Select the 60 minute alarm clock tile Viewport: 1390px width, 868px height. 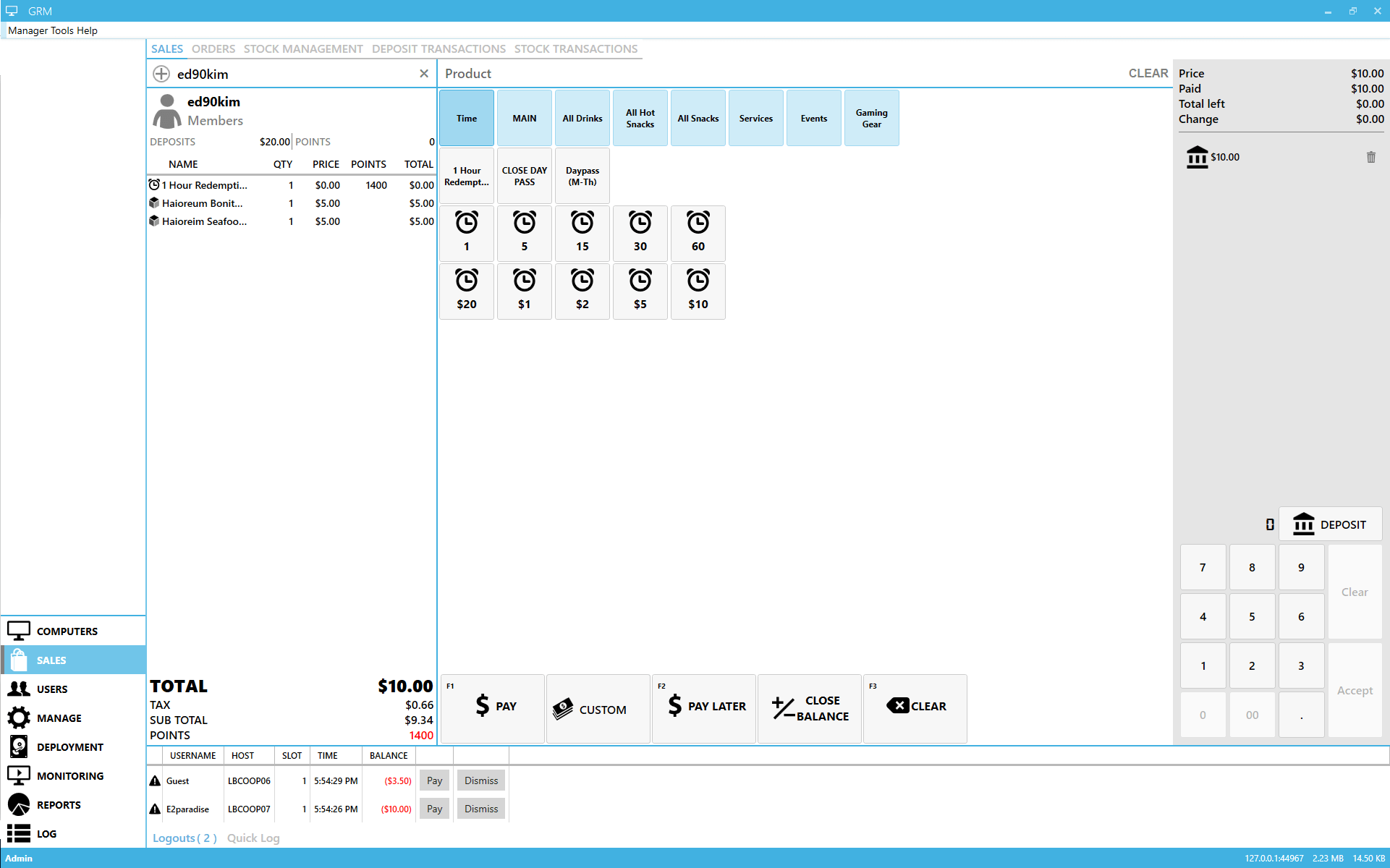698,233
